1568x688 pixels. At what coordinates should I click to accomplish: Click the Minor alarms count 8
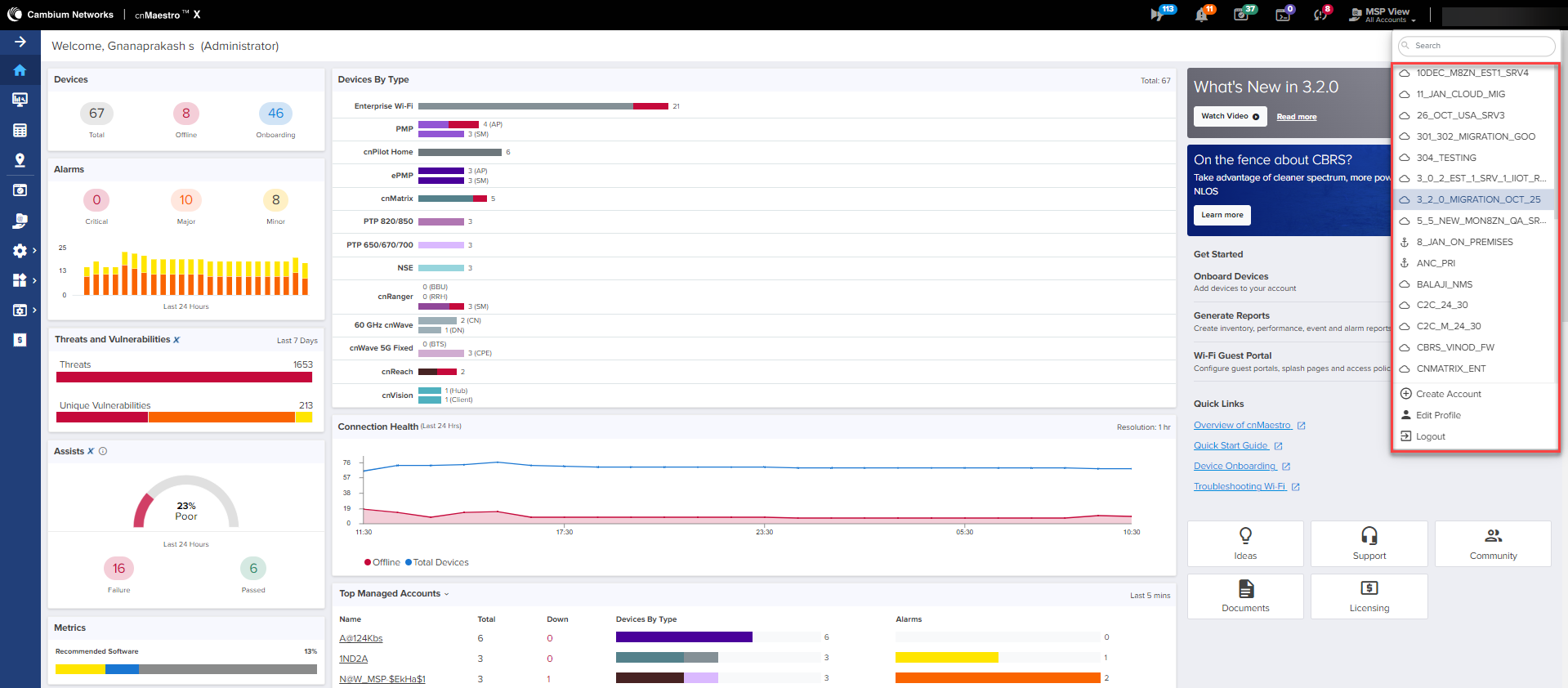tap(275, 200)
